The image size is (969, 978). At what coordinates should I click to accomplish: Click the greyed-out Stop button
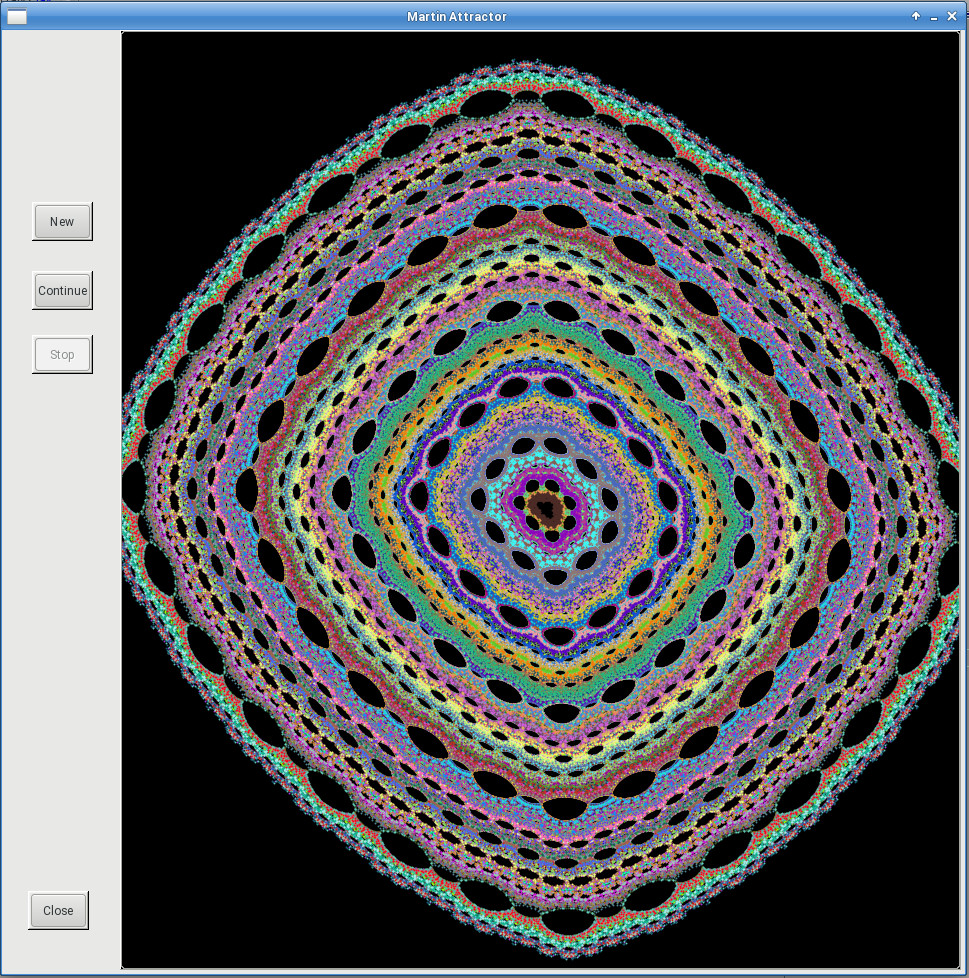[62, 355]
